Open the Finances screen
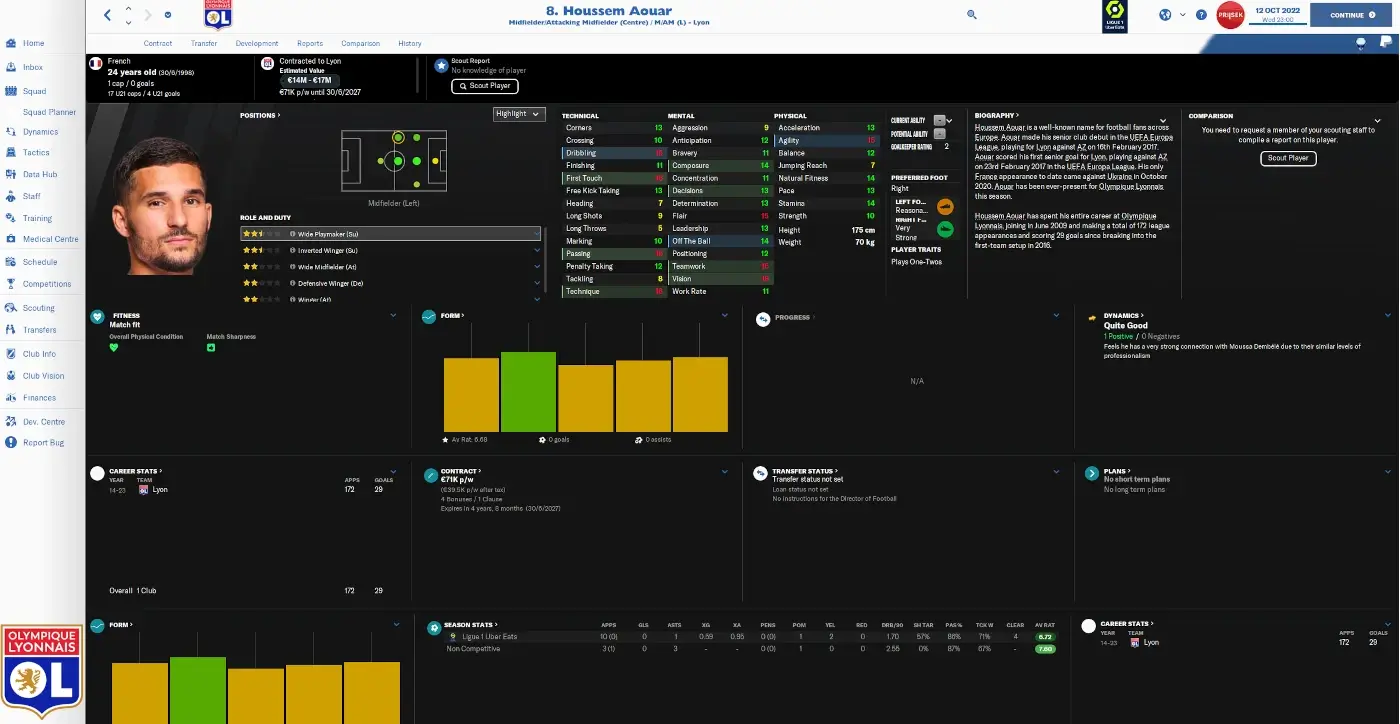1400x724 pixels. (x=40, y=398)
